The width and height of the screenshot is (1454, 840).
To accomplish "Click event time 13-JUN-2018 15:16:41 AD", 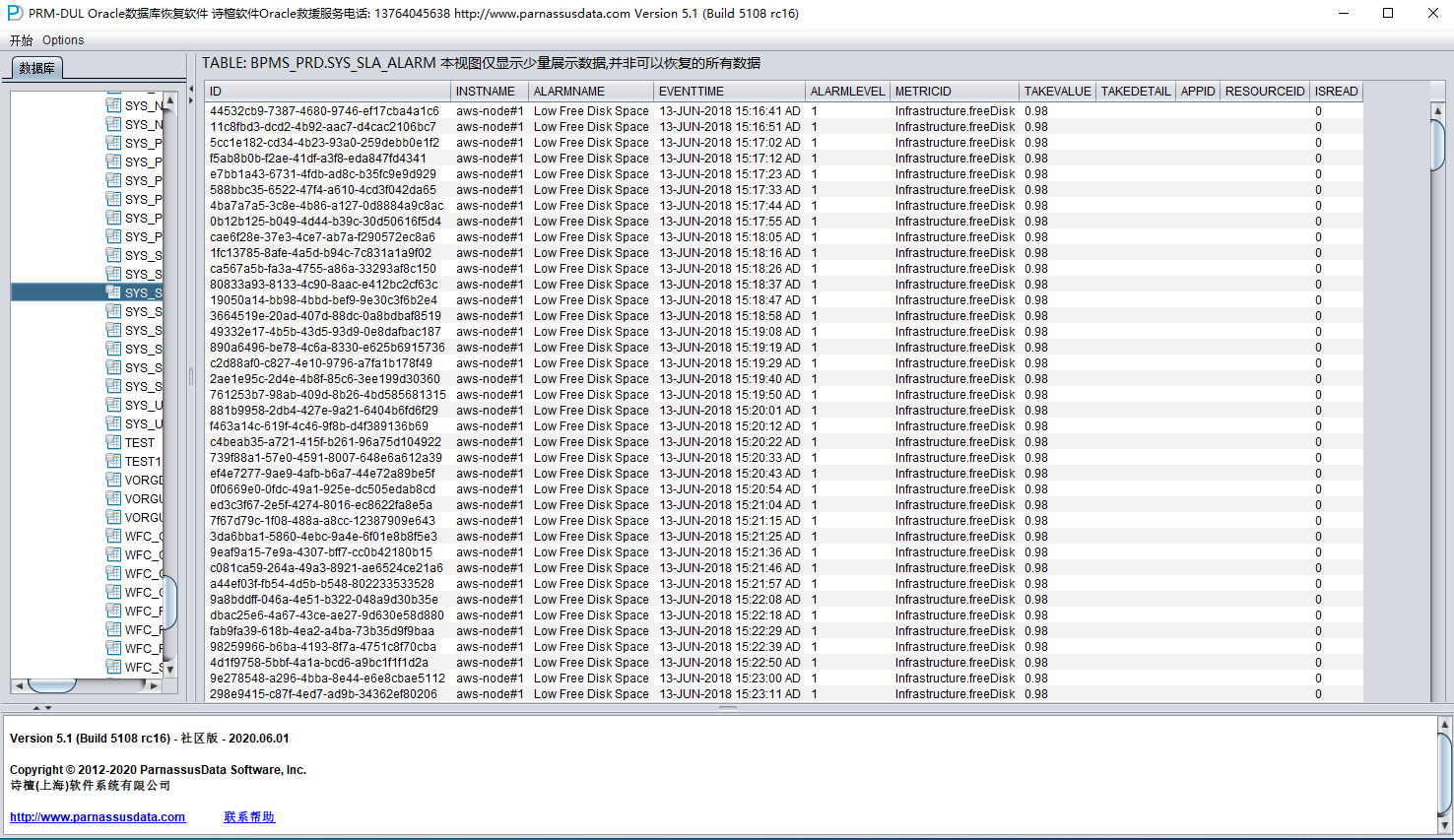I will [730, 111].
